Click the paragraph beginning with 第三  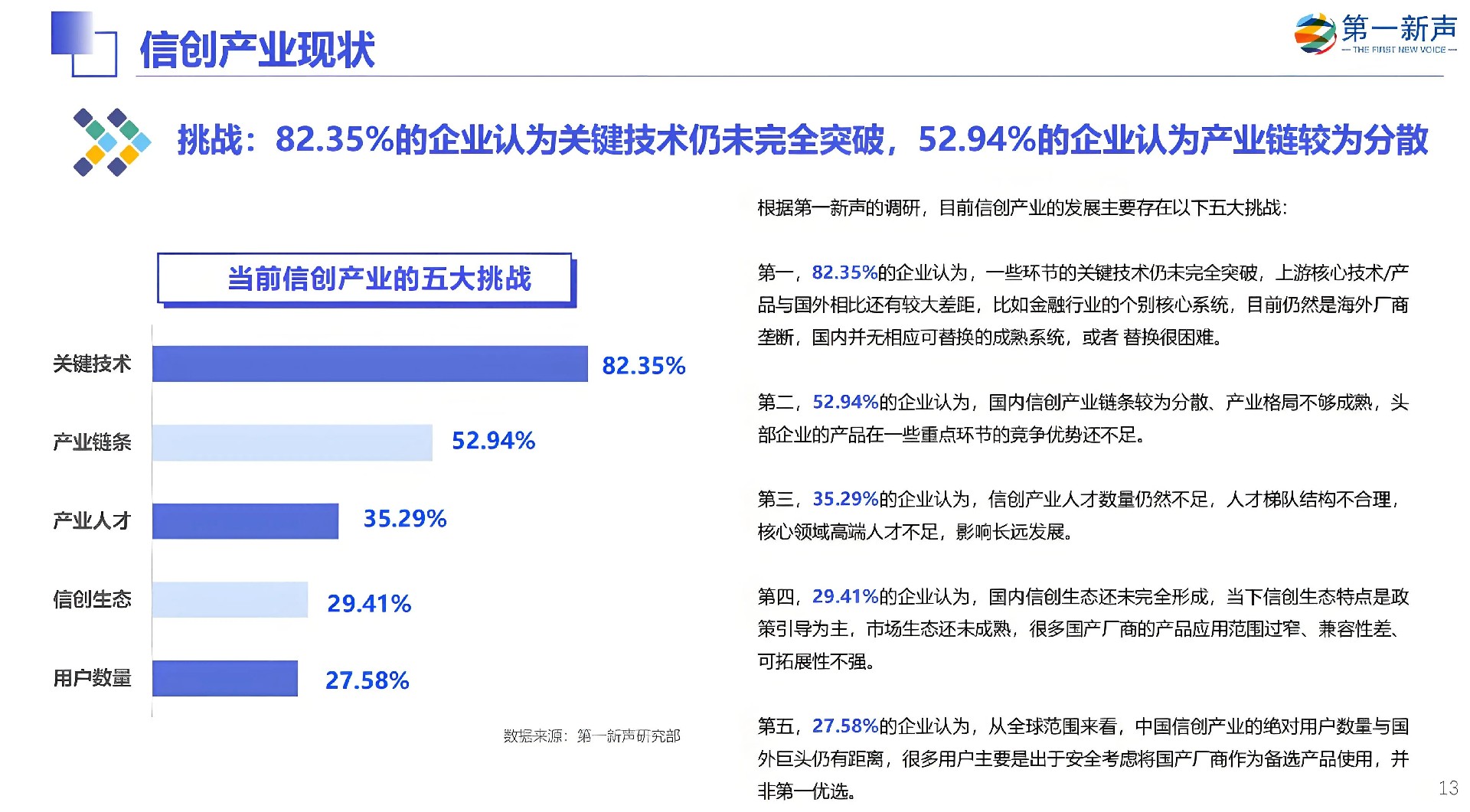point(1080,515)
